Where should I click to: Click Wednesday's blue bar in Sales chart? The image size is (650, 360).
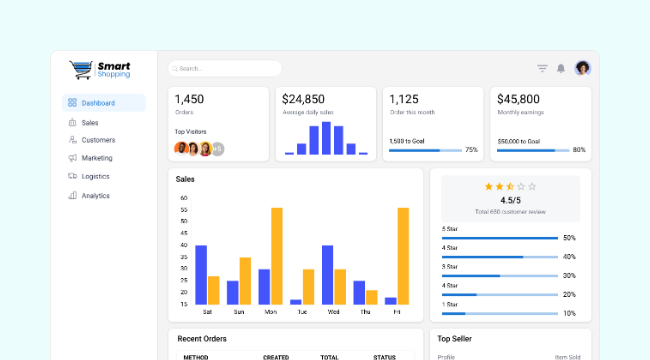click(327, 275)
